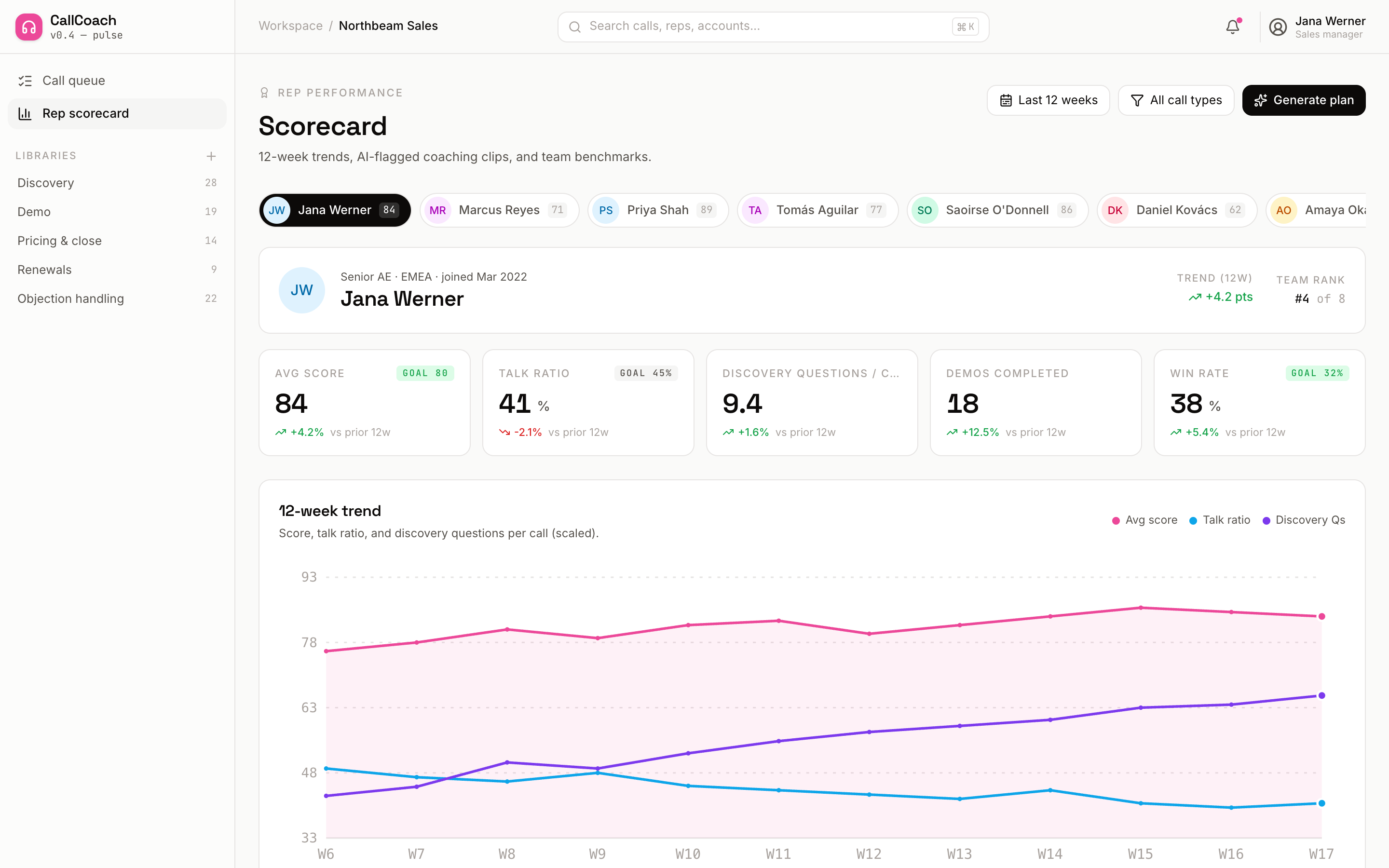The image size is (1389, 868).
Task: Select Daniel Kovács rep chip
Action: (x=1177, y=210)
